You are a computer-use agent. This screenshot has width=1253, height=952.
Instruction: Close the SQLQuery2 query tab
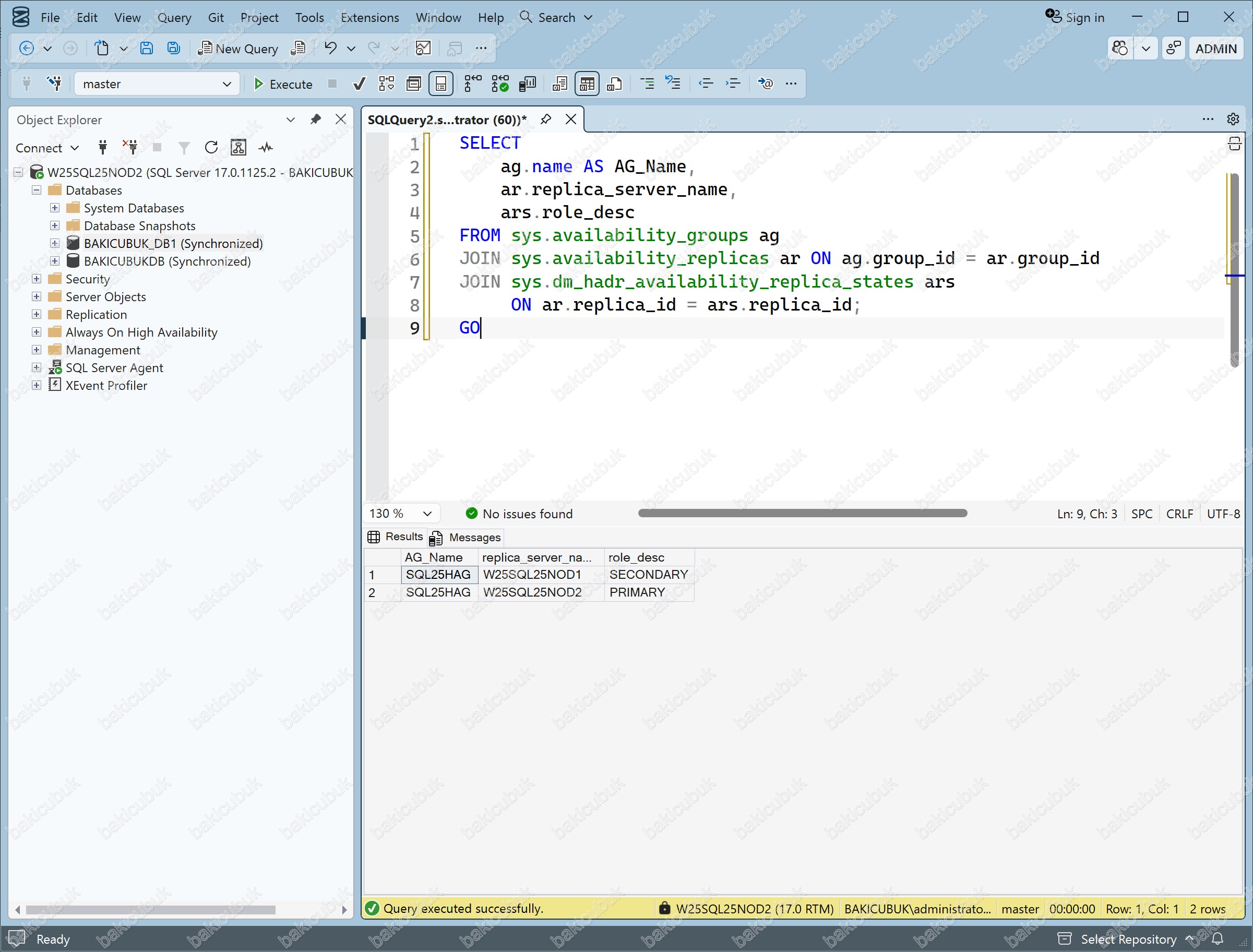click(x=571, y=119)
